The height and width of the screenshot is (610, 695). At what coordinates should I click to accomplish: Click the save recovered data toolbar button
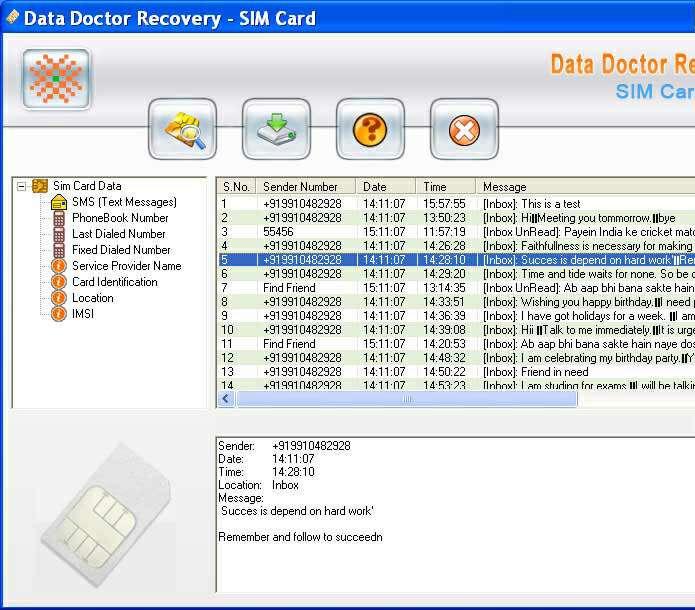pos(277,129)
